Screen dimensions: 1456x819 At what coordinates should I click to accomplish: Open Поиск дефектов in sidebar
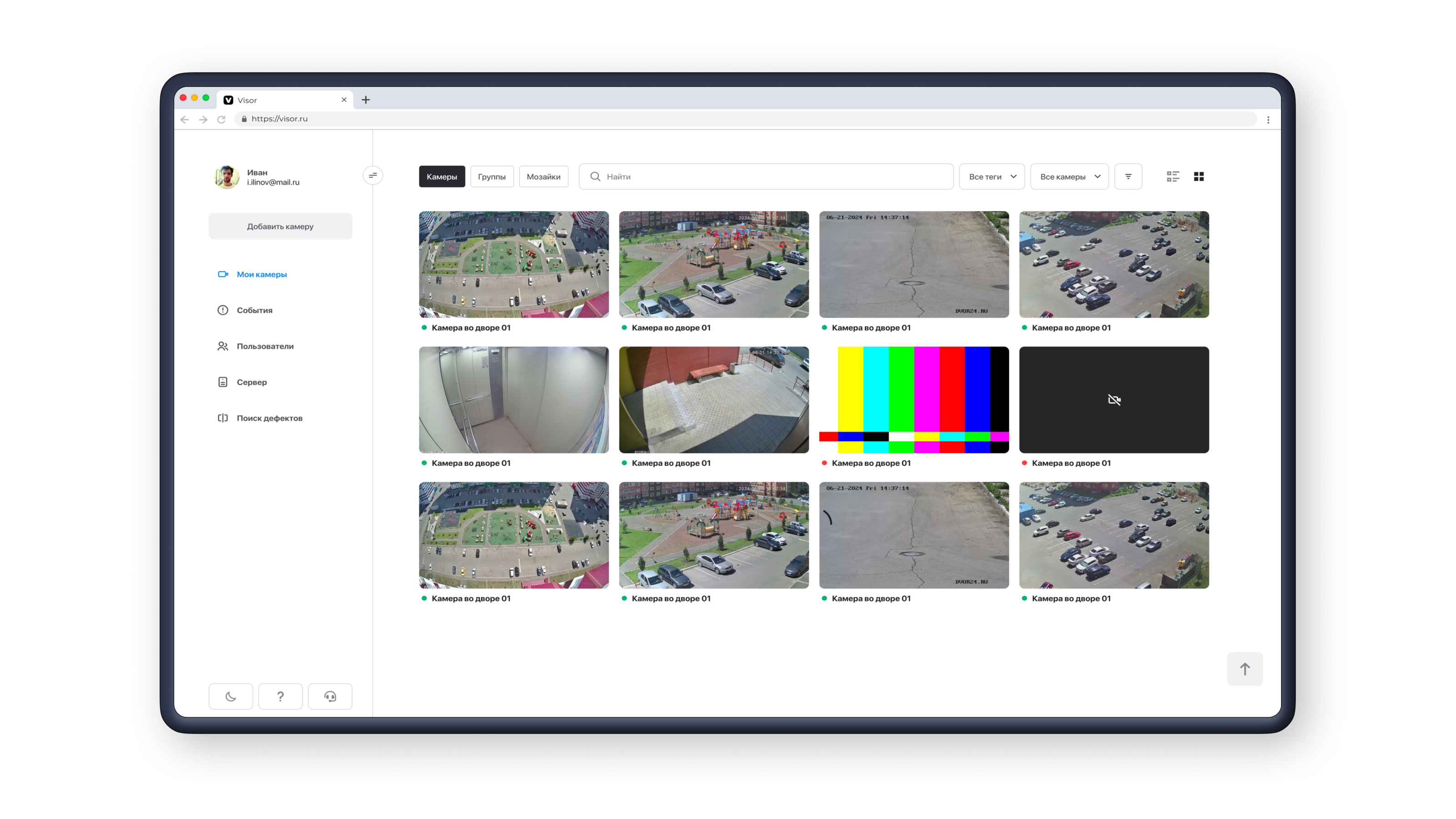coord(269,418)
